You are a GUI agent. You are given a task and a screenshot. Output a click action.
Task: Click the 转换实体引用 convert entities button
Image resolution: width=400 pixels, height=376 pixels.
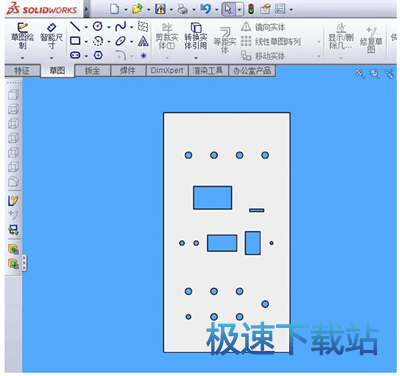pos(196,36)
